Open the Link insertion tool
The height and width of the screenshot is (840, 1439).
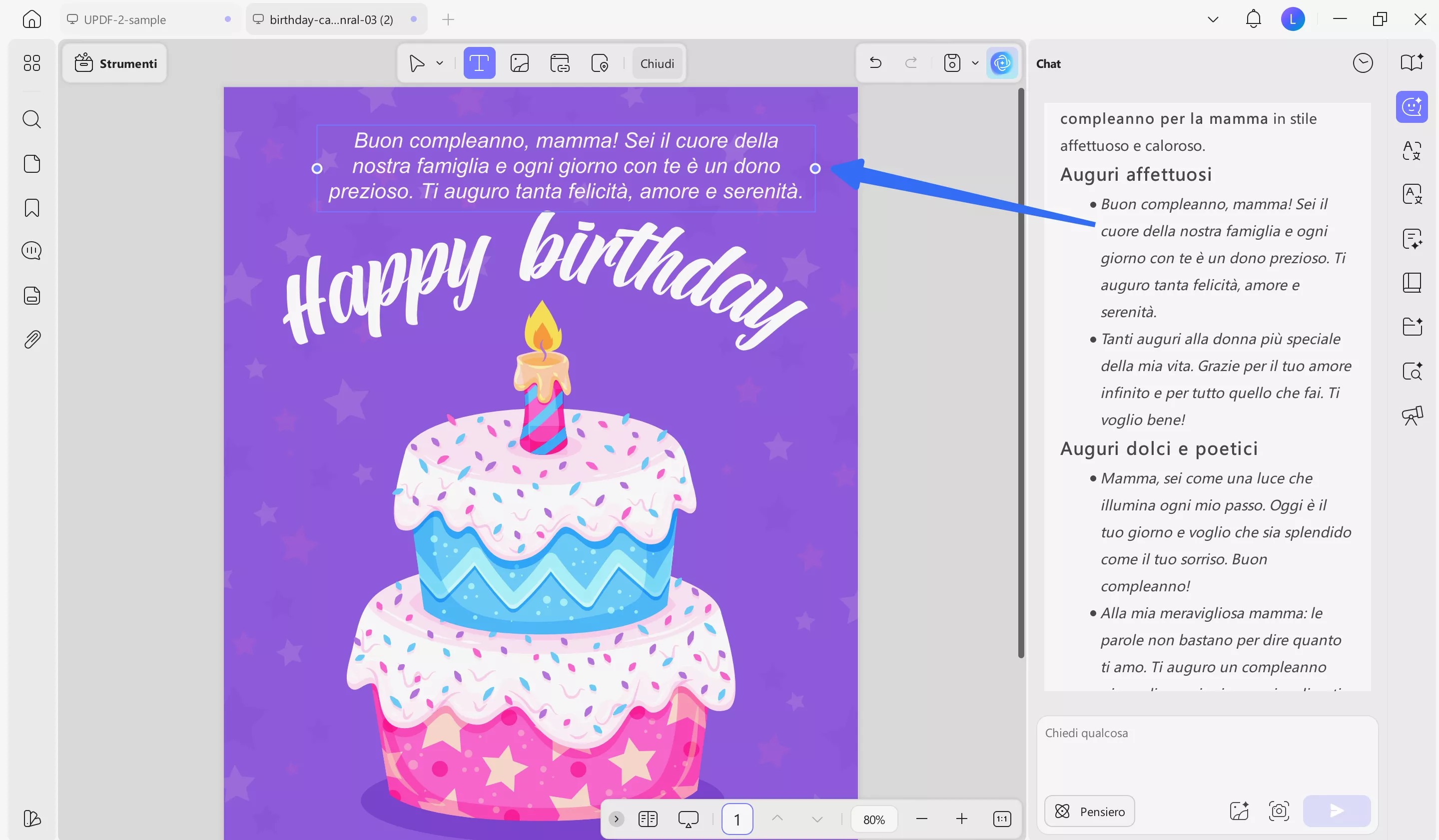560,63
